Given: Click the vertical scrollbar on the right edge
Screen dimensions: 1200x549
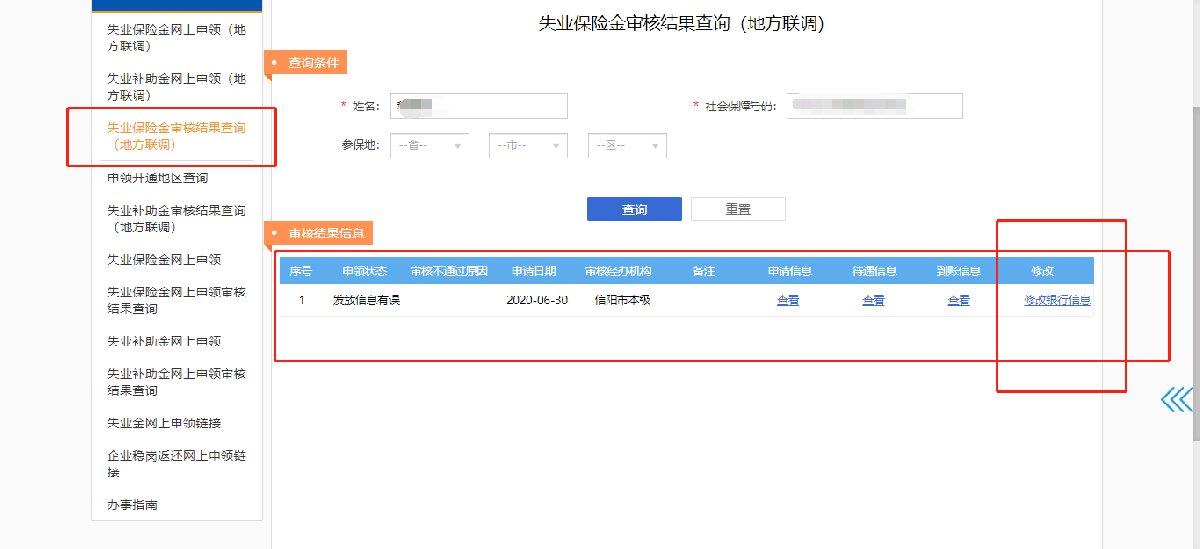Looking at the screenshot, I should (1195, 270).
